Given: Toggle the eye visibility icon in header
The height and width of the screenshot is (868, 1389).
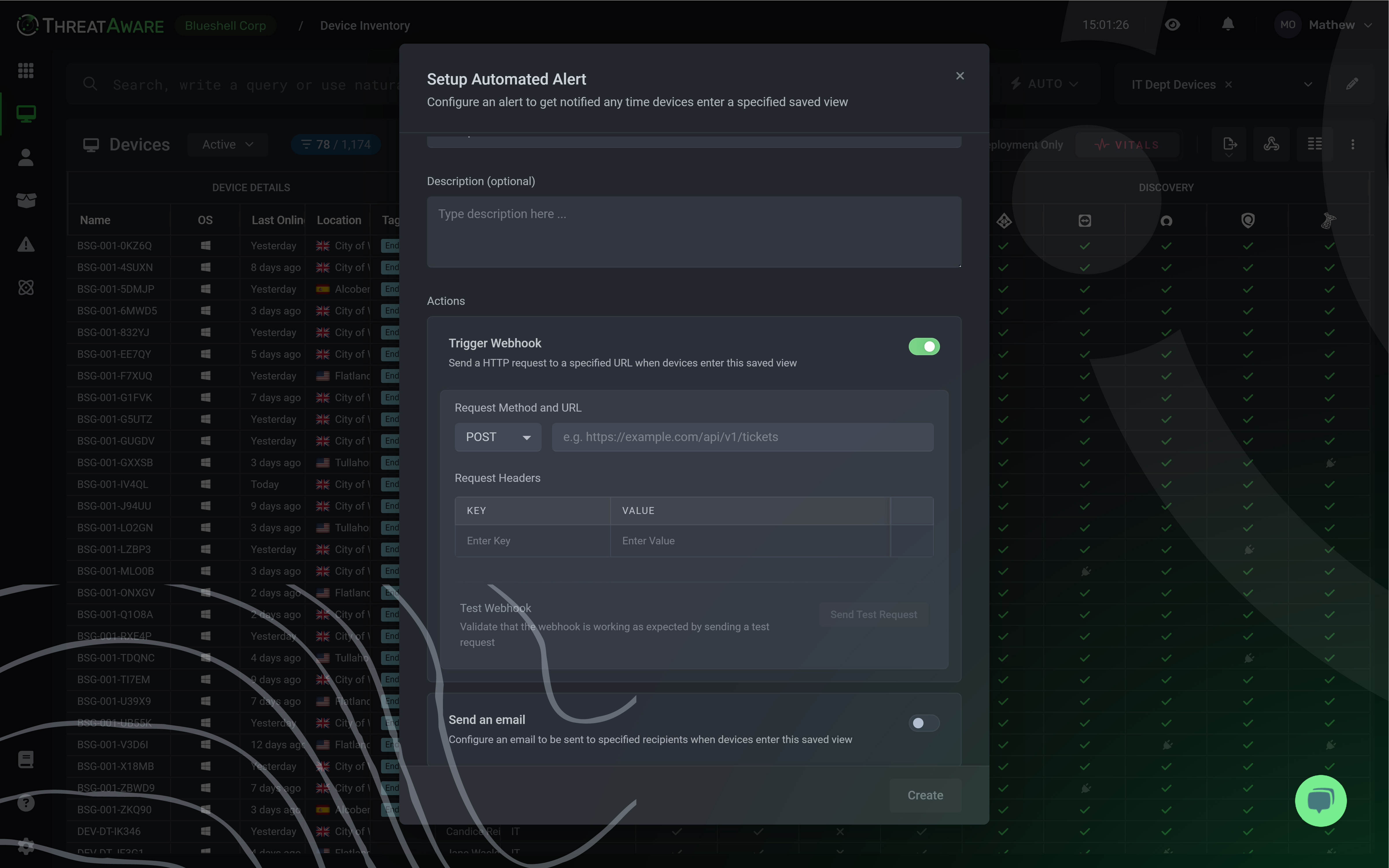Looking at the screenshot, I should point(1173,25).
